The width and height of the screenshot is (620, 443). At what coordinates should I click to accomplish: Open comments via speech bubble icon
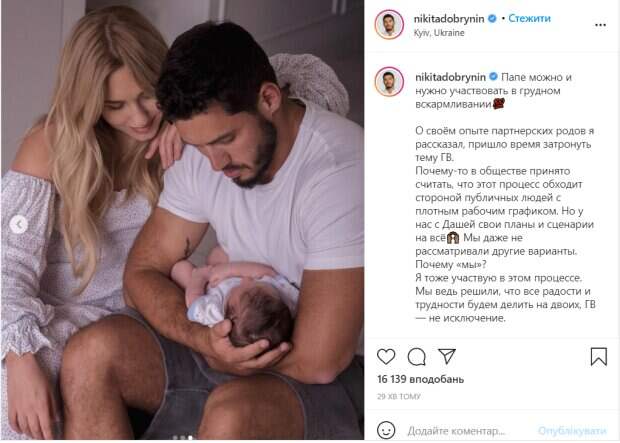pos(416,357)
